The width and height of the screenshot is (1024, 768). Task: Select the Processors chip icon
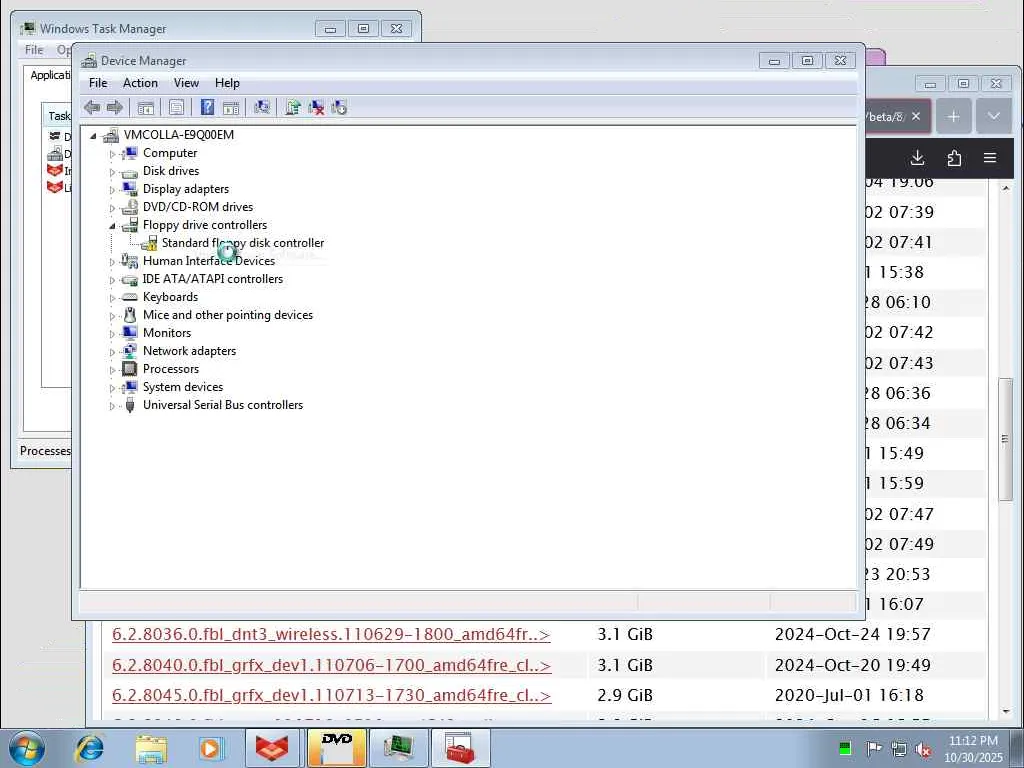pyautogui.click(x=130, y=369)
